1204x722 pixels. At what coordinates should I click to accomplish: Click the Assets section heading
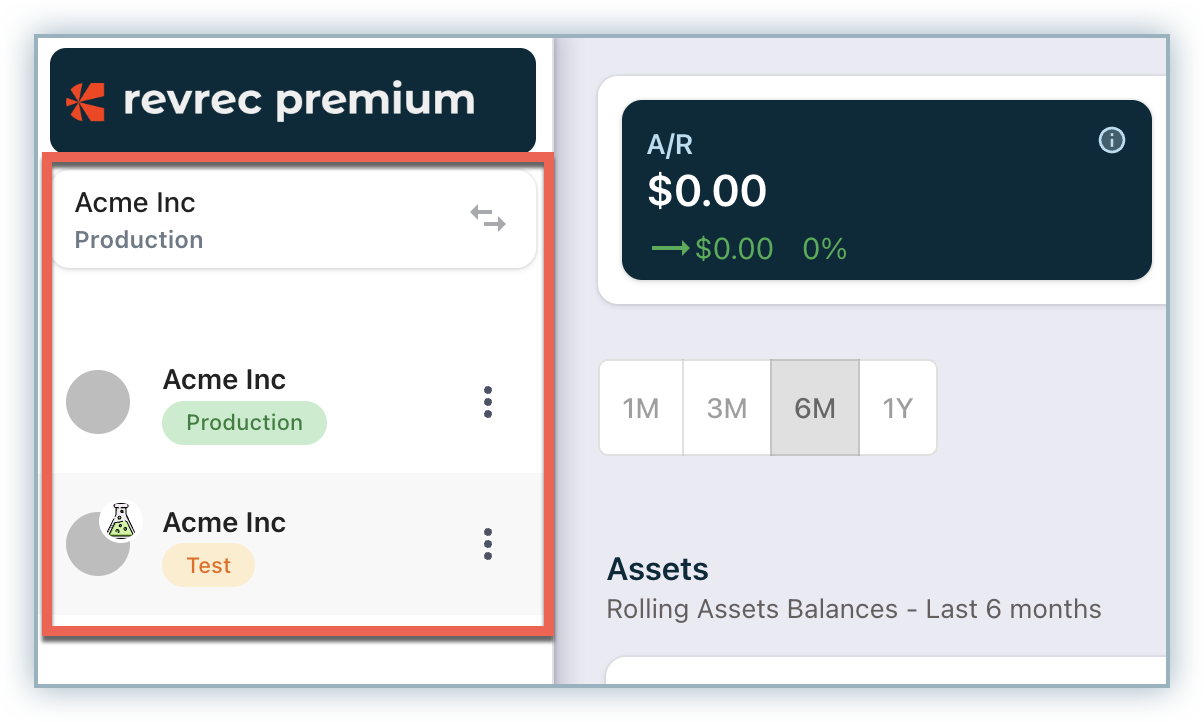[x=657, y=570]
